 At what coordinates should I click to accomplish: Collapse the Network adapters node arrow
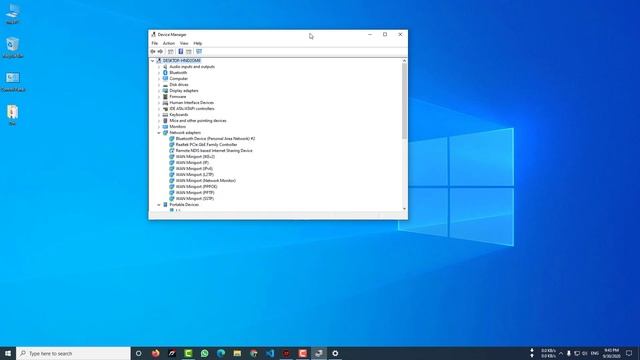pos(159,133)
